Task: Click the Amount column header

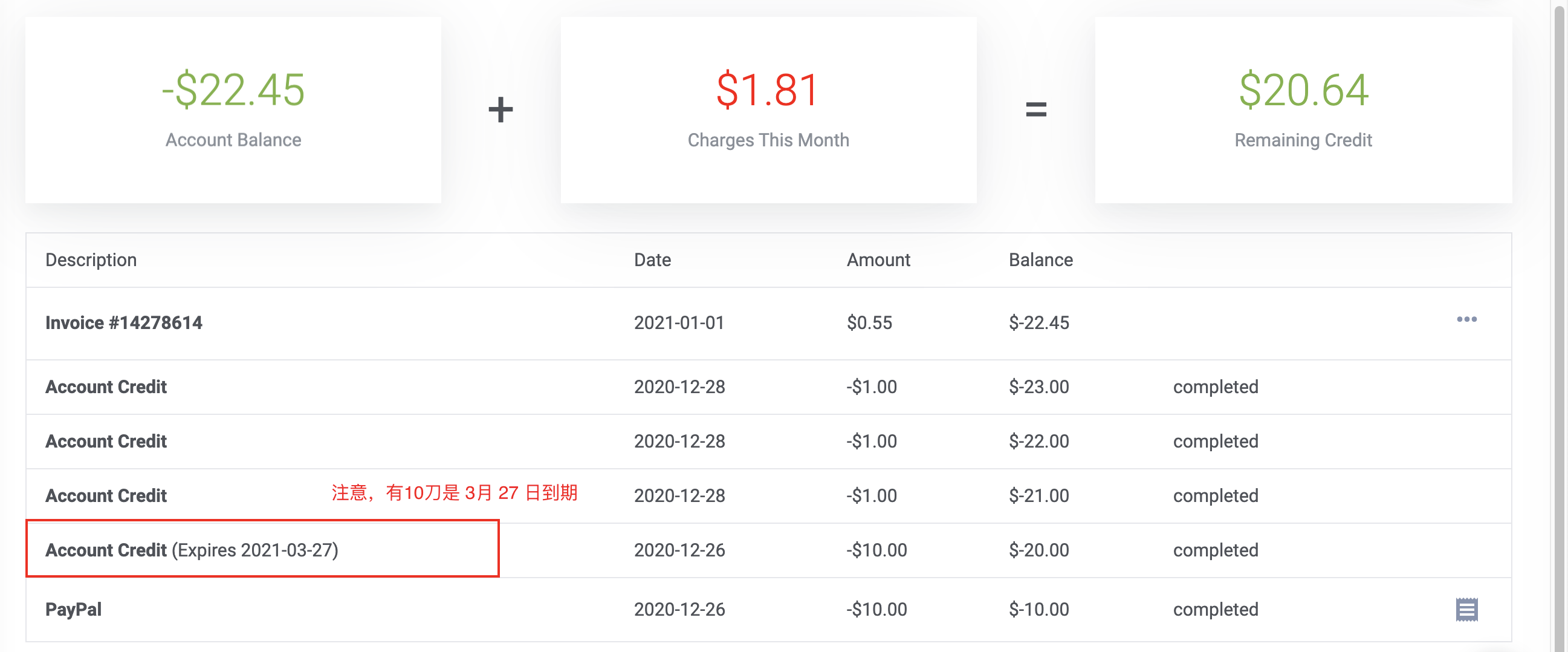Action: tap(878, 260)
